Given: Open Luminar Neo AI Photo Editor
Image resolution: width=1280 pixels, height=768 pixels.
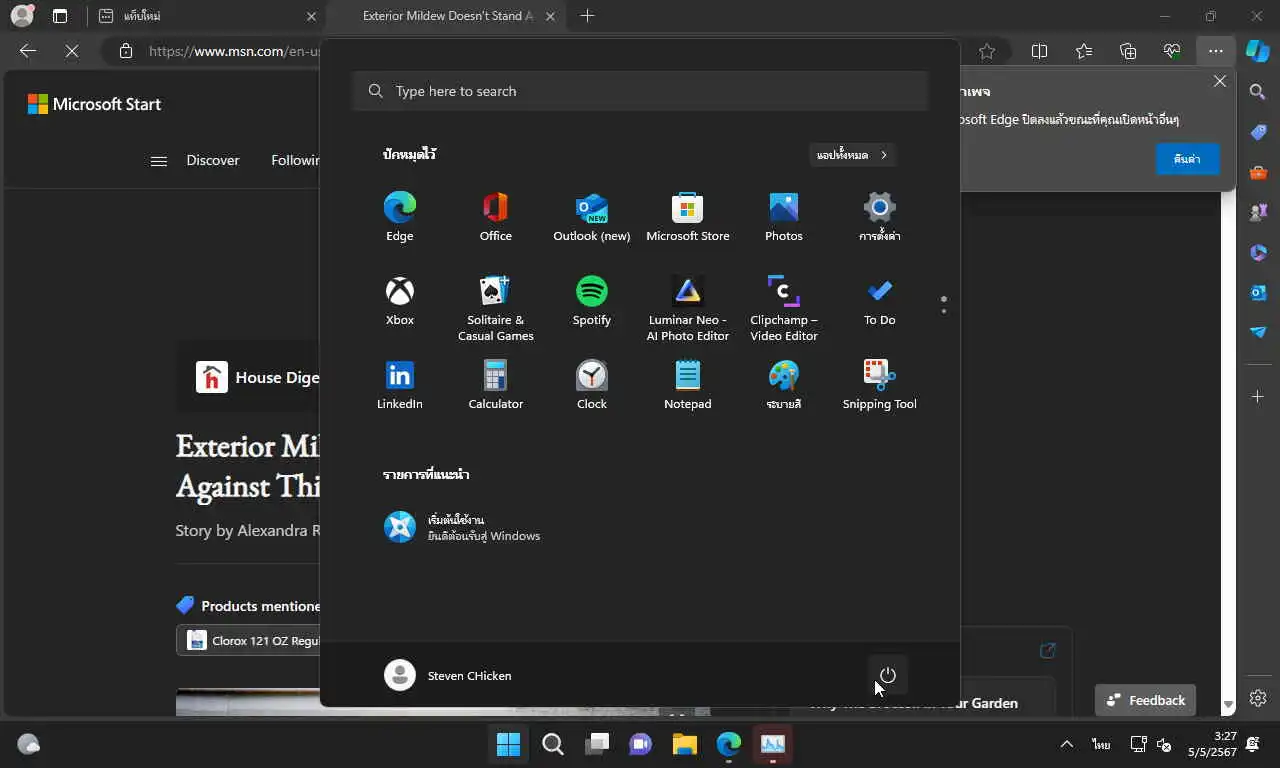Looking at the screenshot, I should (687, 309).
